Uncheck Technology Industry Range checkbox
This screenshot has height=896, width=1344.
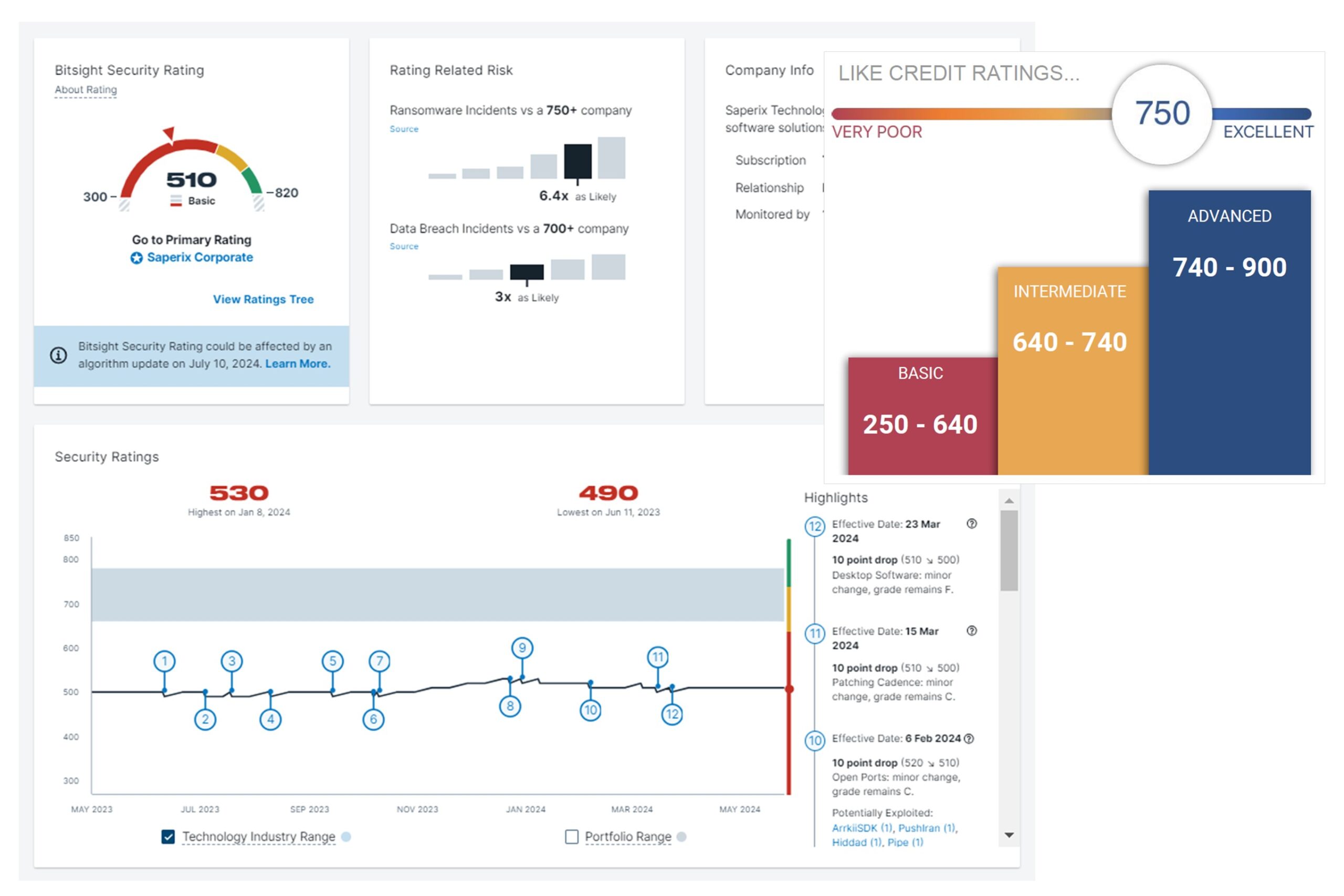[x=168, y=837]
